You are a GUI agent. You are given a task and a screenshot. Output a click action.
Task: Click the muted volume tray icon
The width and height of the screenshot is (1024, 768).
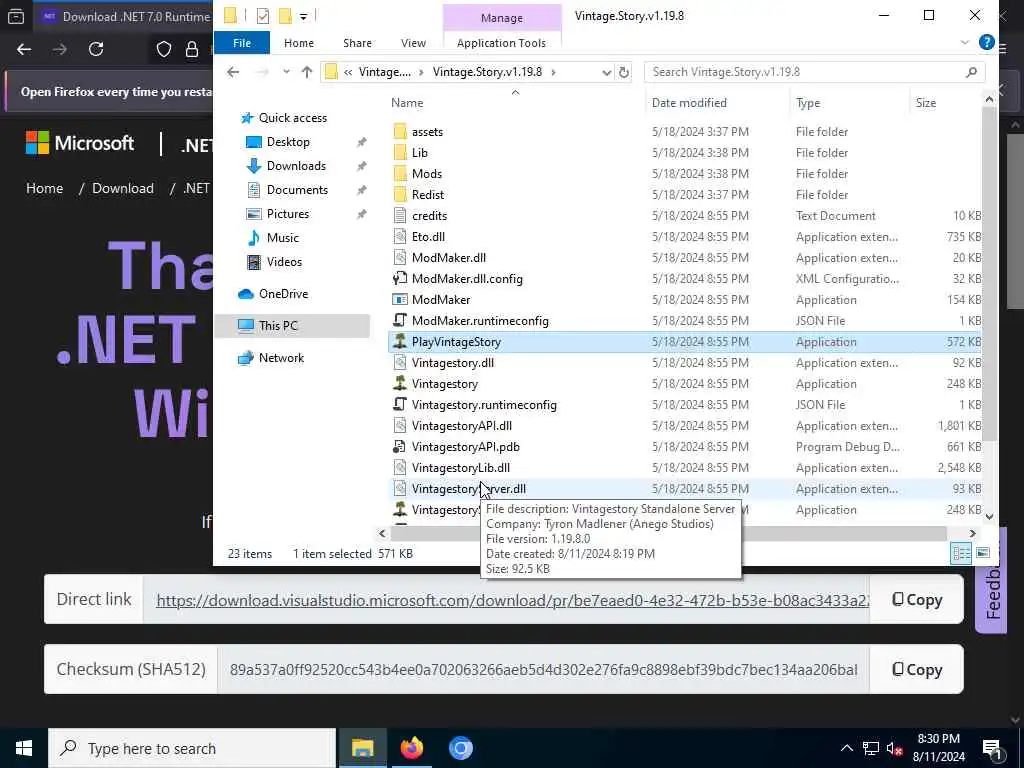(x=894, y=749)
